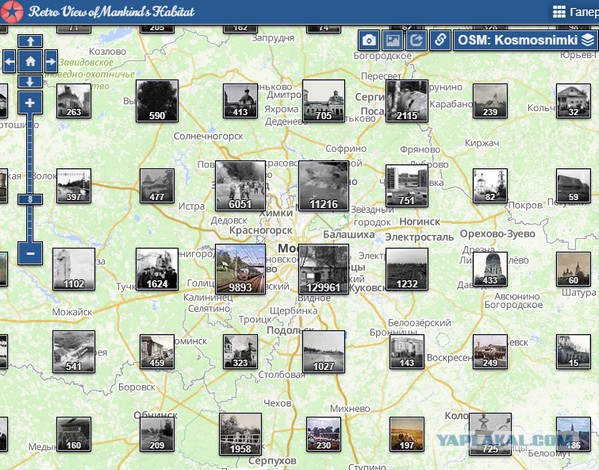Open photo cluster labeled 32
The width and height of the screenshot is (599, 470).
coord(573,101)
